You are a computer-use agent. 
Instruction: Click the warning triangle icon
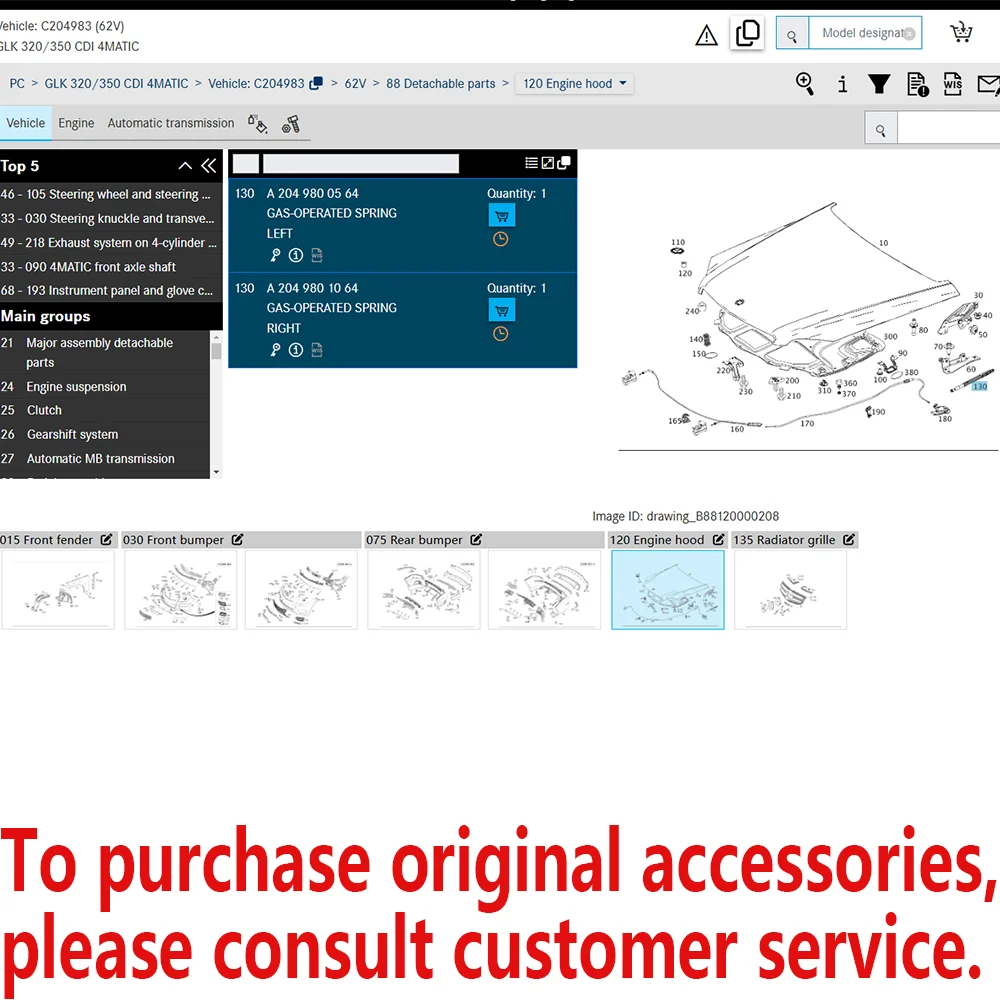point(706,34)
